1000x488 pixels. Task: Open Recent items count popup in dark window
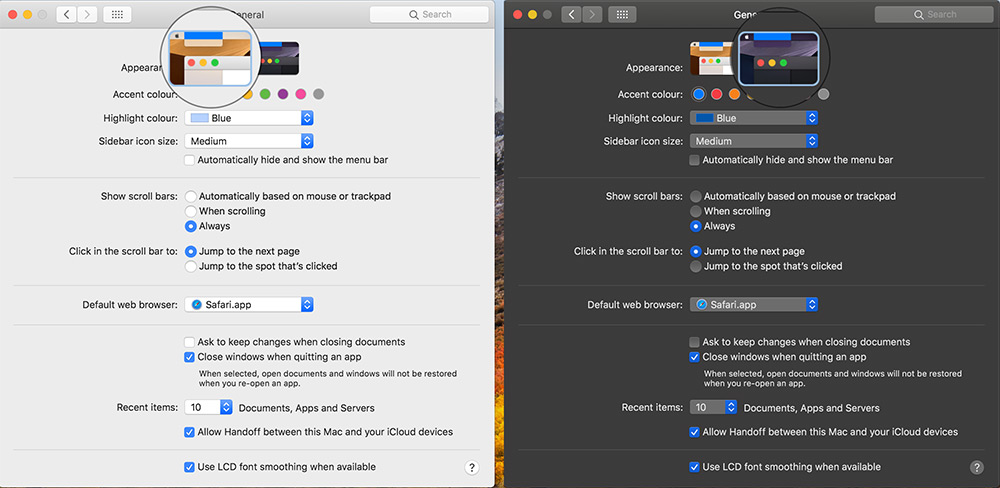(714, 408)
